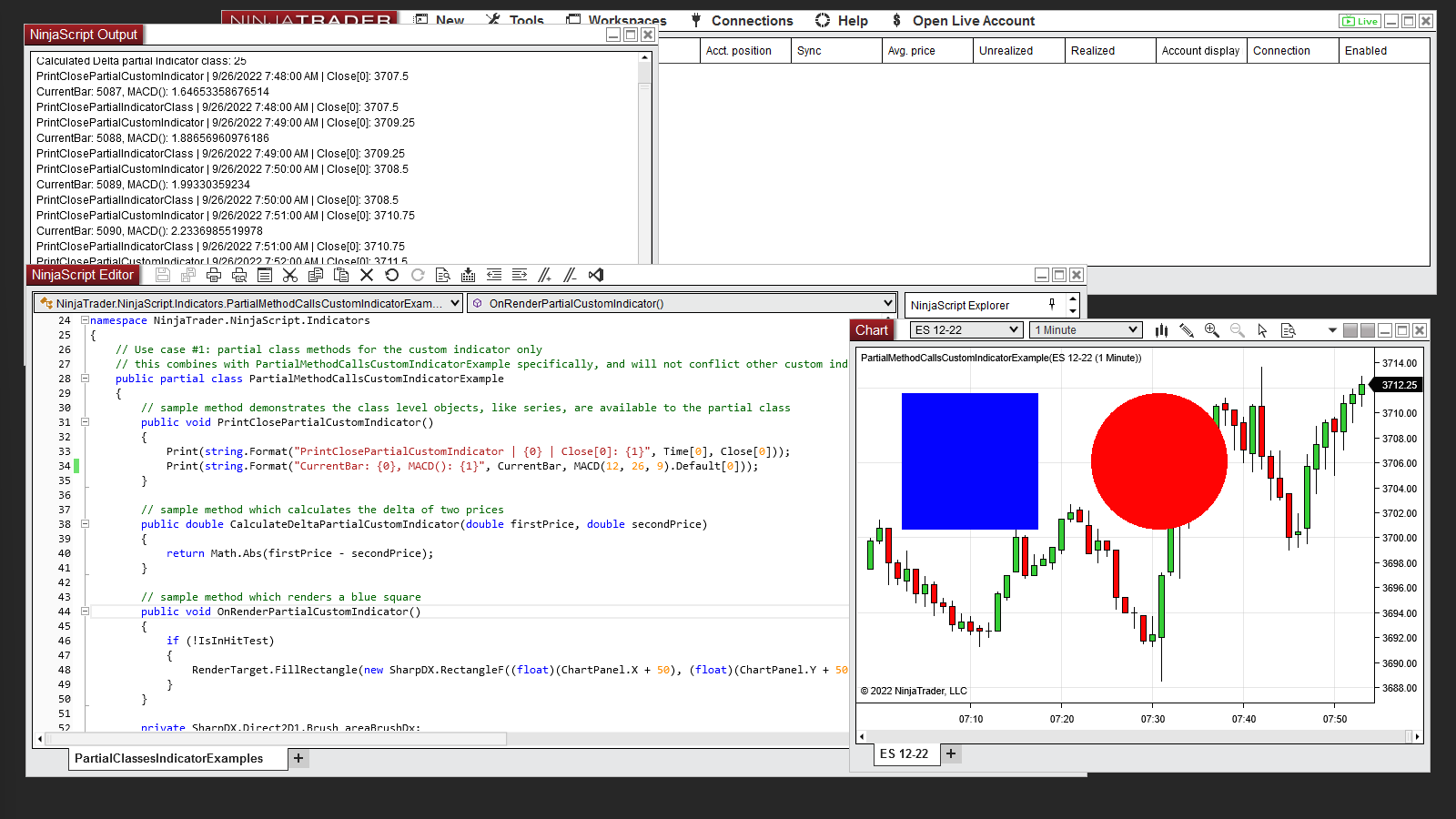The width and height of the screenshot is (1456, 819).
Task: Open the New menu in Control Center
Action: point(440,20)
